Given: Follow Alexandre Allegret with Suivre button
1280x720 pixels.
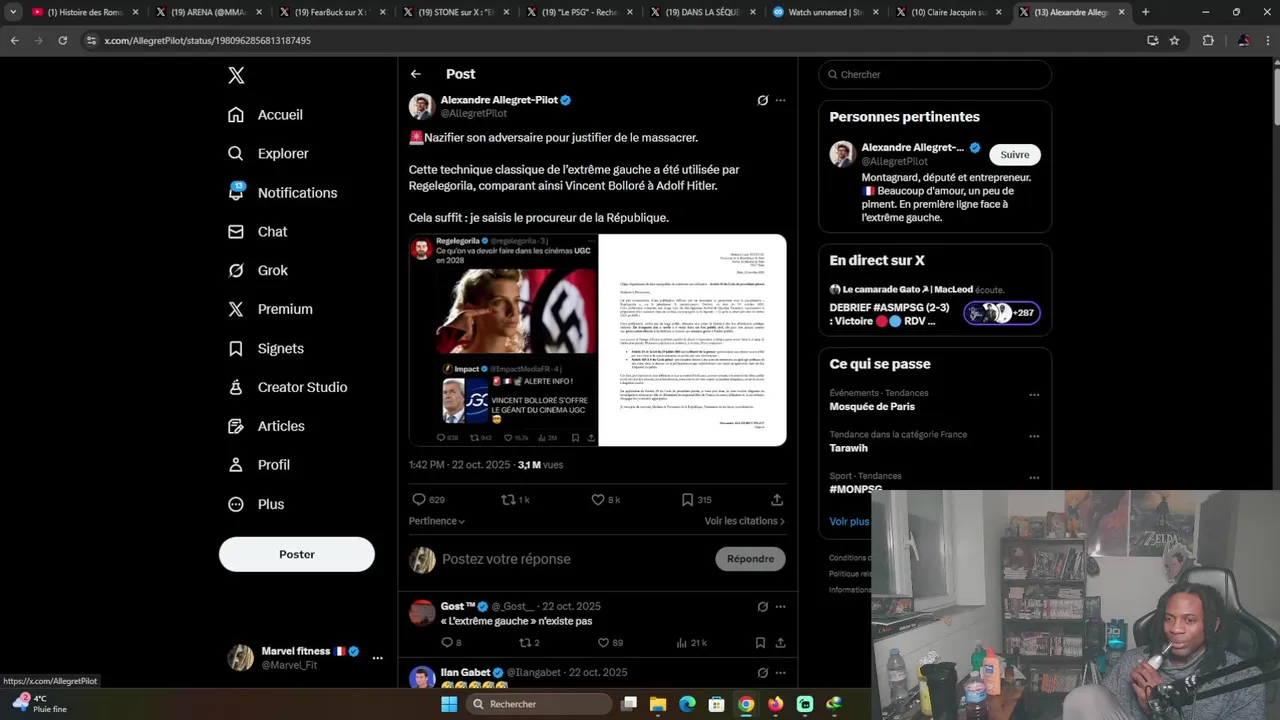Looking at the screenshot, I should tap(1015, 154).
